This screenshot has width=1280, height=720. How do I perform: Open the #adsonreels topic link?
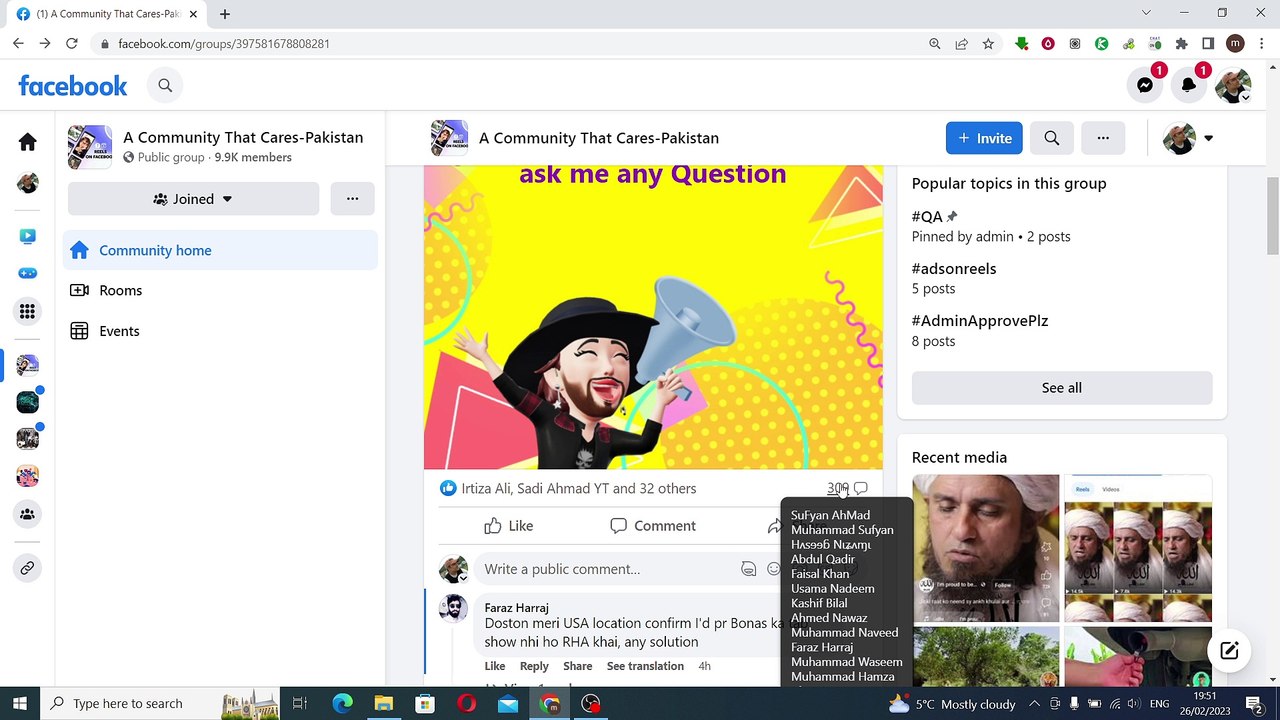point(953,268)
